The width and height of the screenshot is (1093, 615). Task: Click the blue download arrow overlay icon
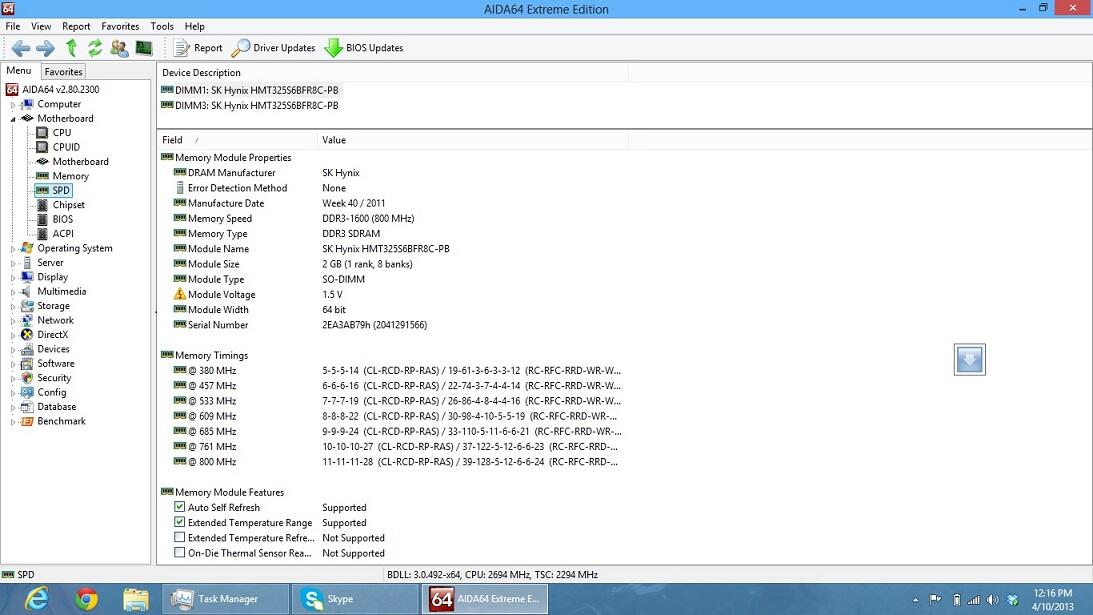tap(970, 360)
